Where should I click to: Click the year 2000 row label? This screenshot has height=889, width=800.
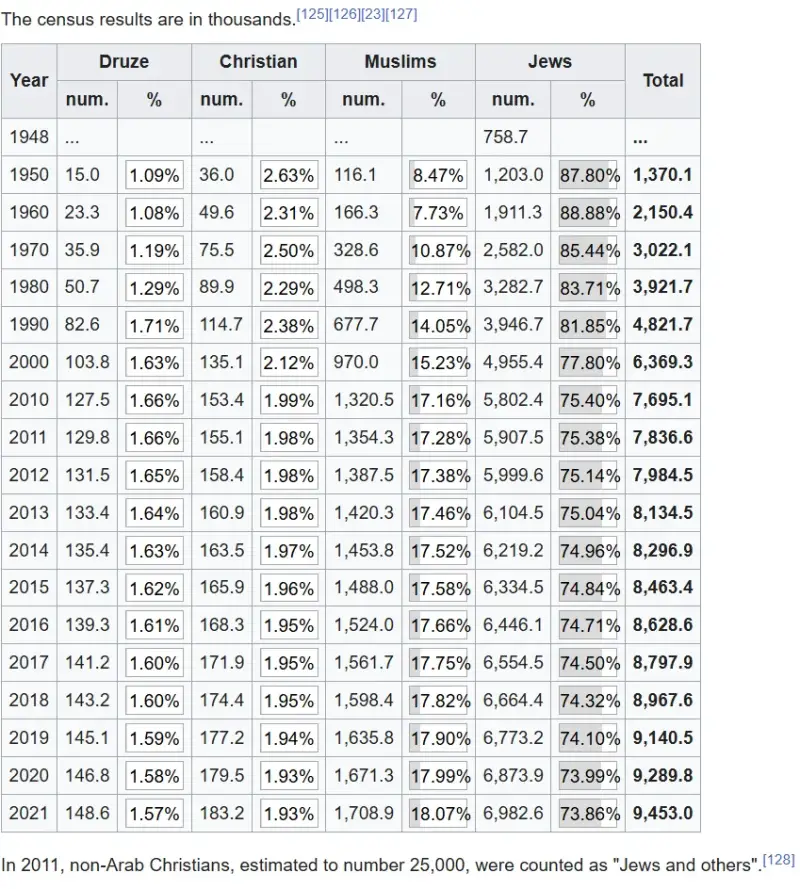coord(29,363)
